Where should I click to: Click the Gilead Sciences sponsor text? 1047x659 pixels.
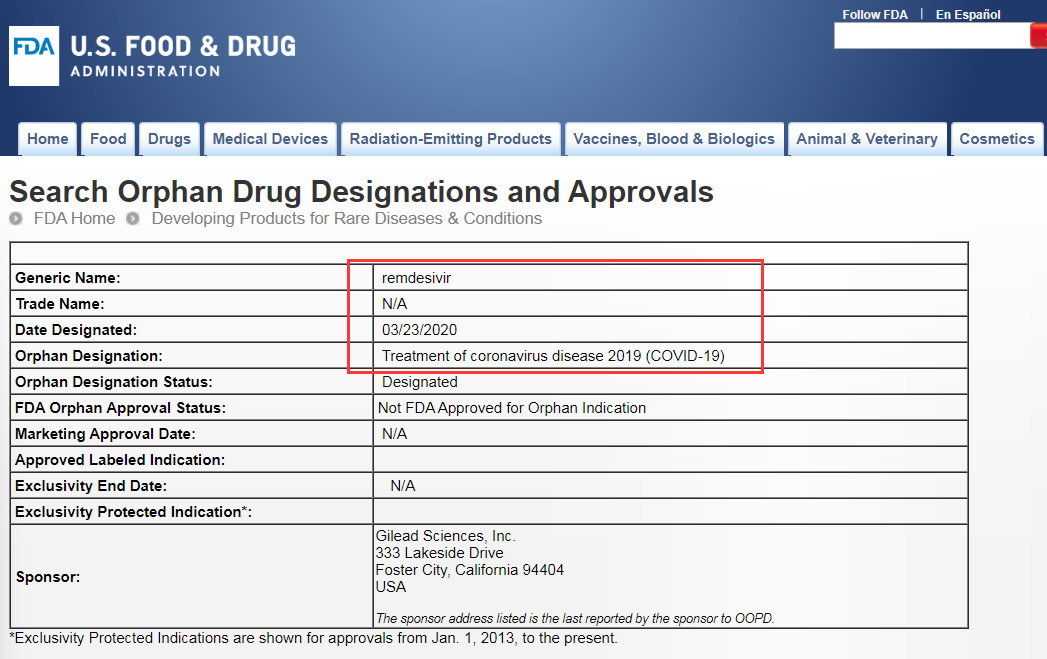coord(445,536)
